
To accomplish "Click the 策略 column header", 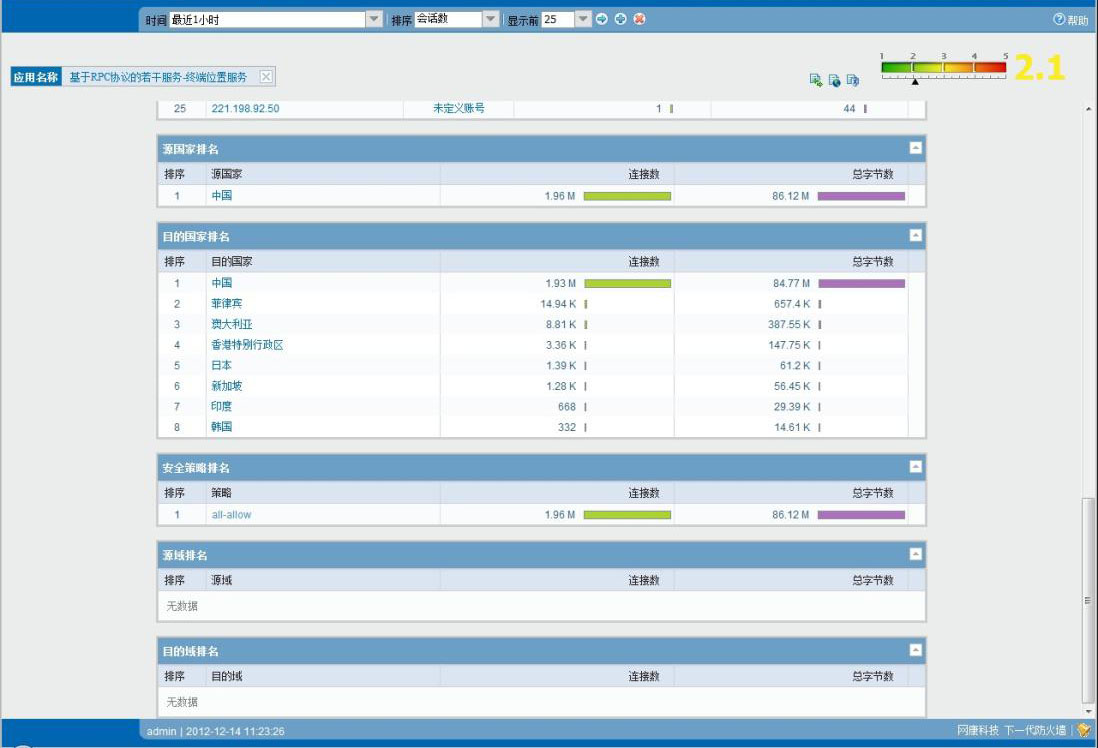I will (x=221, y=493).
